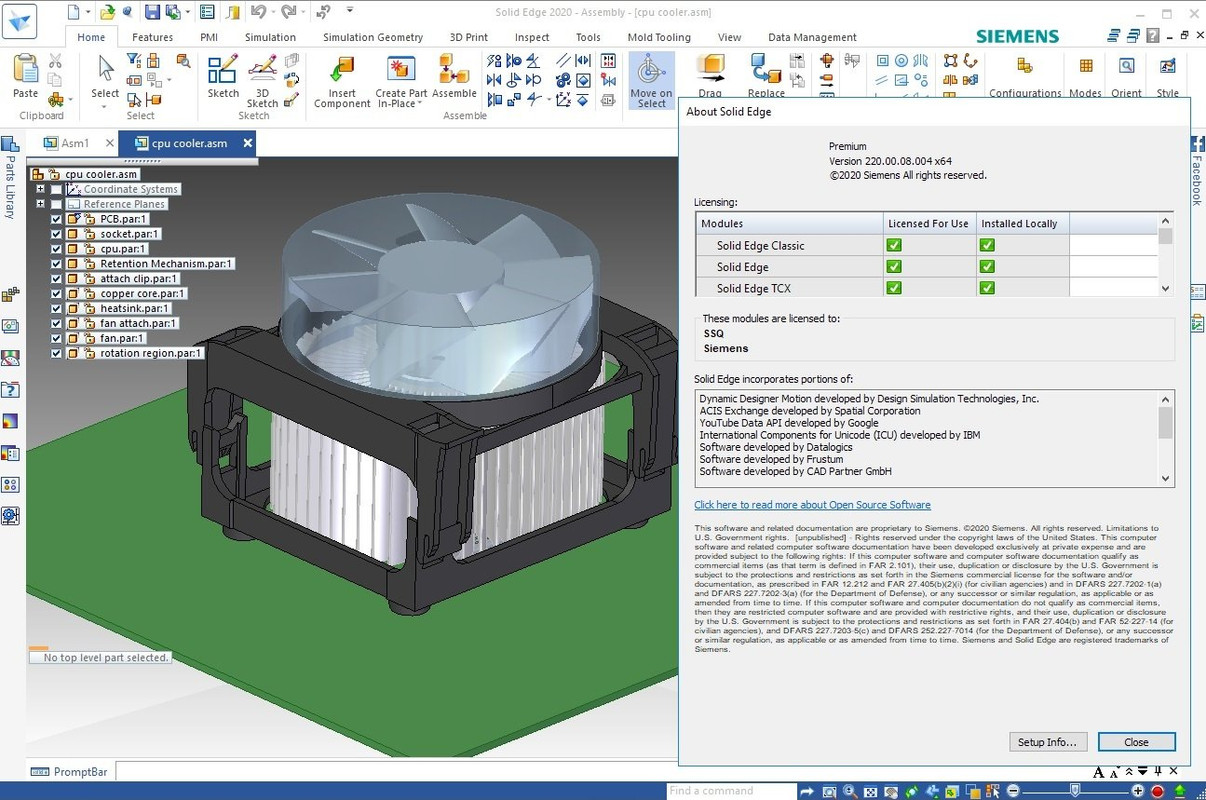Image resolution: width=1206 pixels, height=800 pixels.
Task: Start the 3D Sketch tool
Action: pyautogui.click(x=263, y=68)
